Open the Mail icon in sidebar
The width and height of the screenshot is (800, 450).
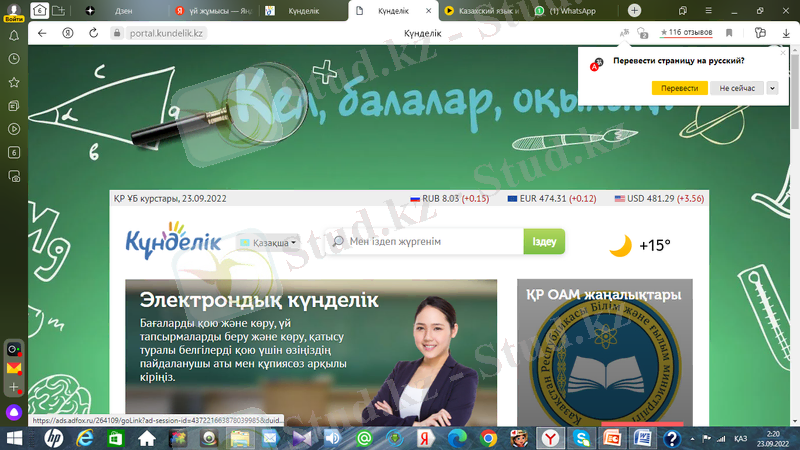coord(14,369)
